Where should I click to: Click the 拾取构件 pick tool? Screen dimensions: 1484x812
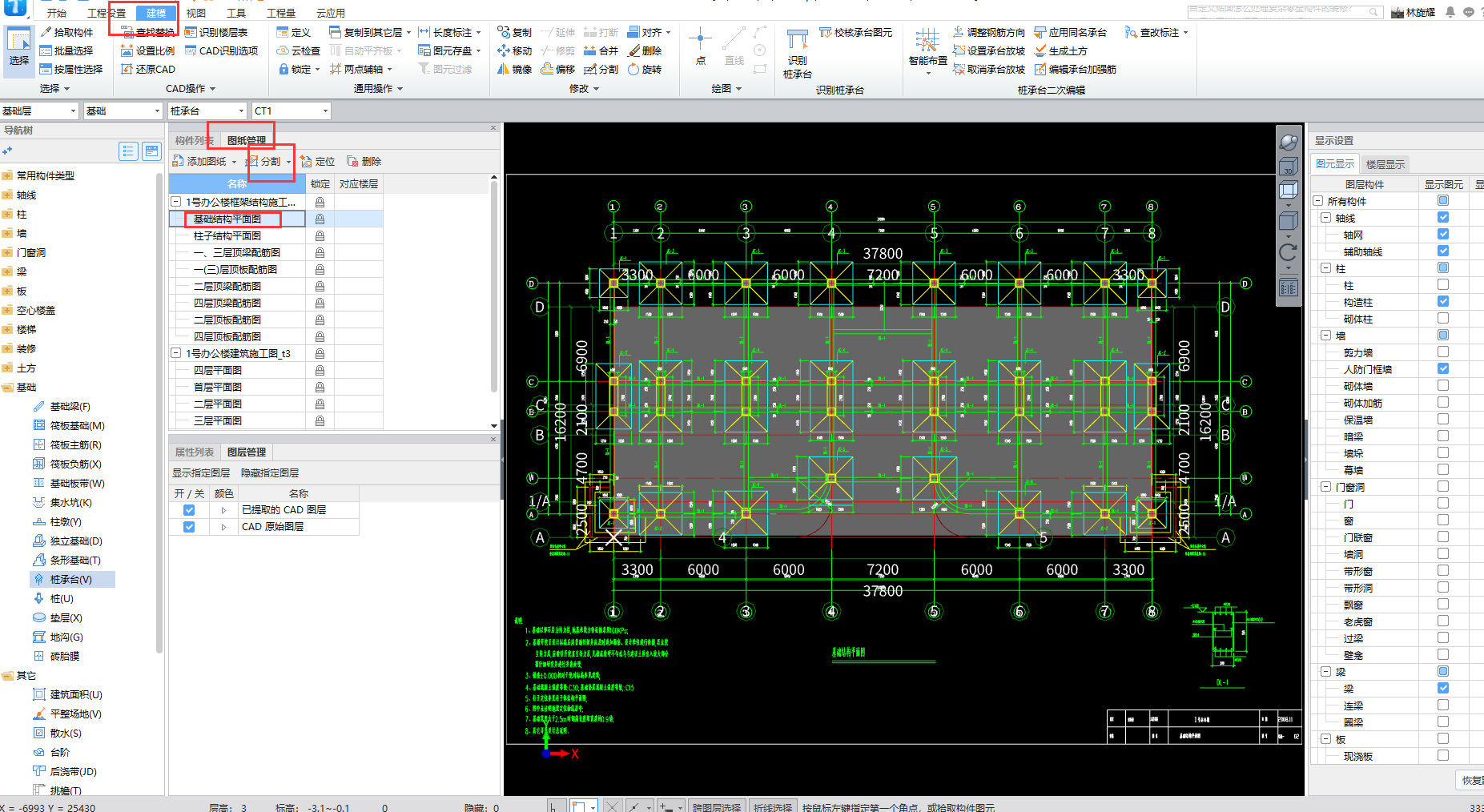pyautogui.click(x=66, y=32)
